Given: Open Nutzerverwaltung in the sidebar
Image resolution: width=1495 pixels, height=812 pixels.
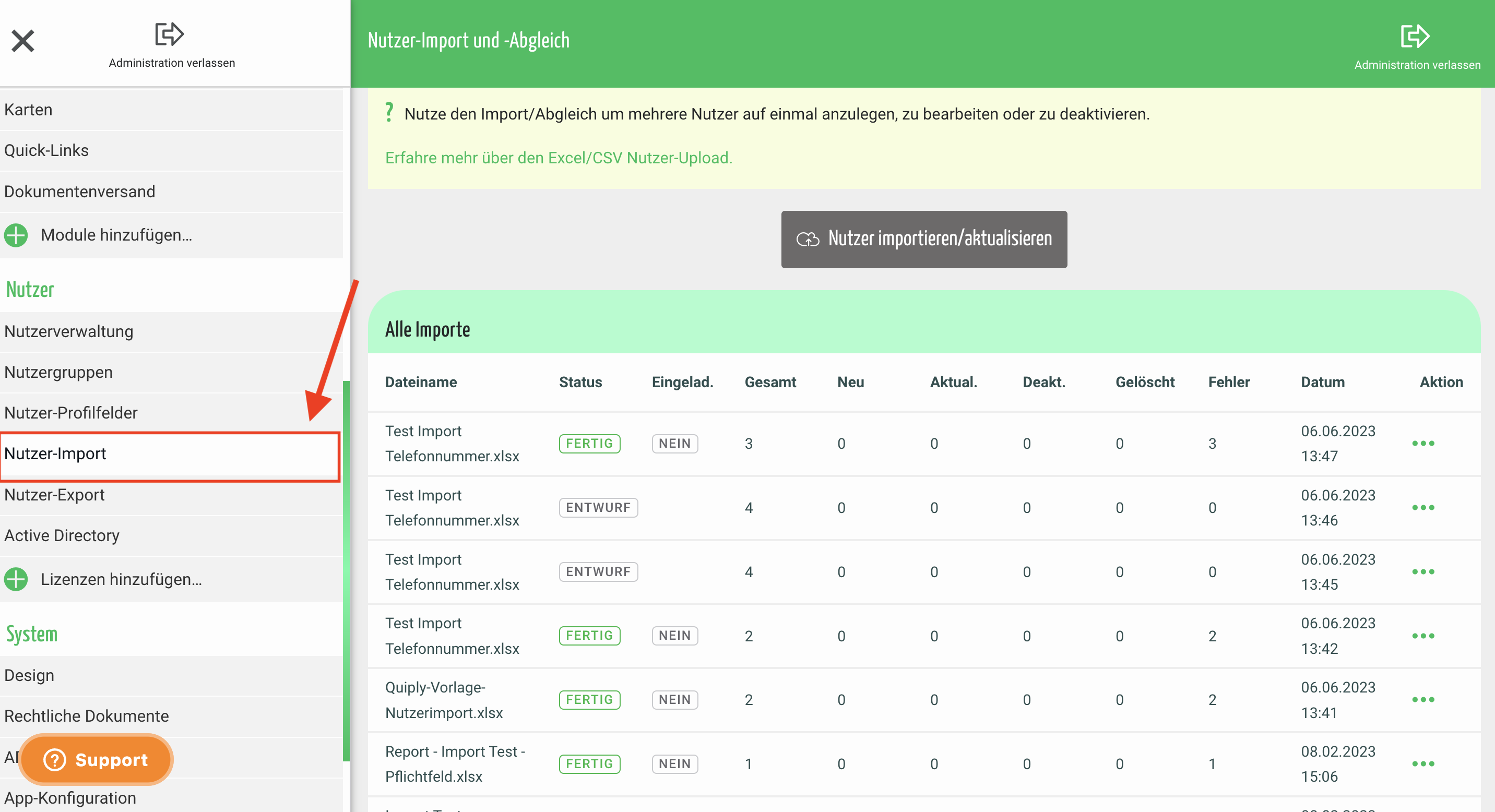Looking at the screenshot, I should [172, 331].
